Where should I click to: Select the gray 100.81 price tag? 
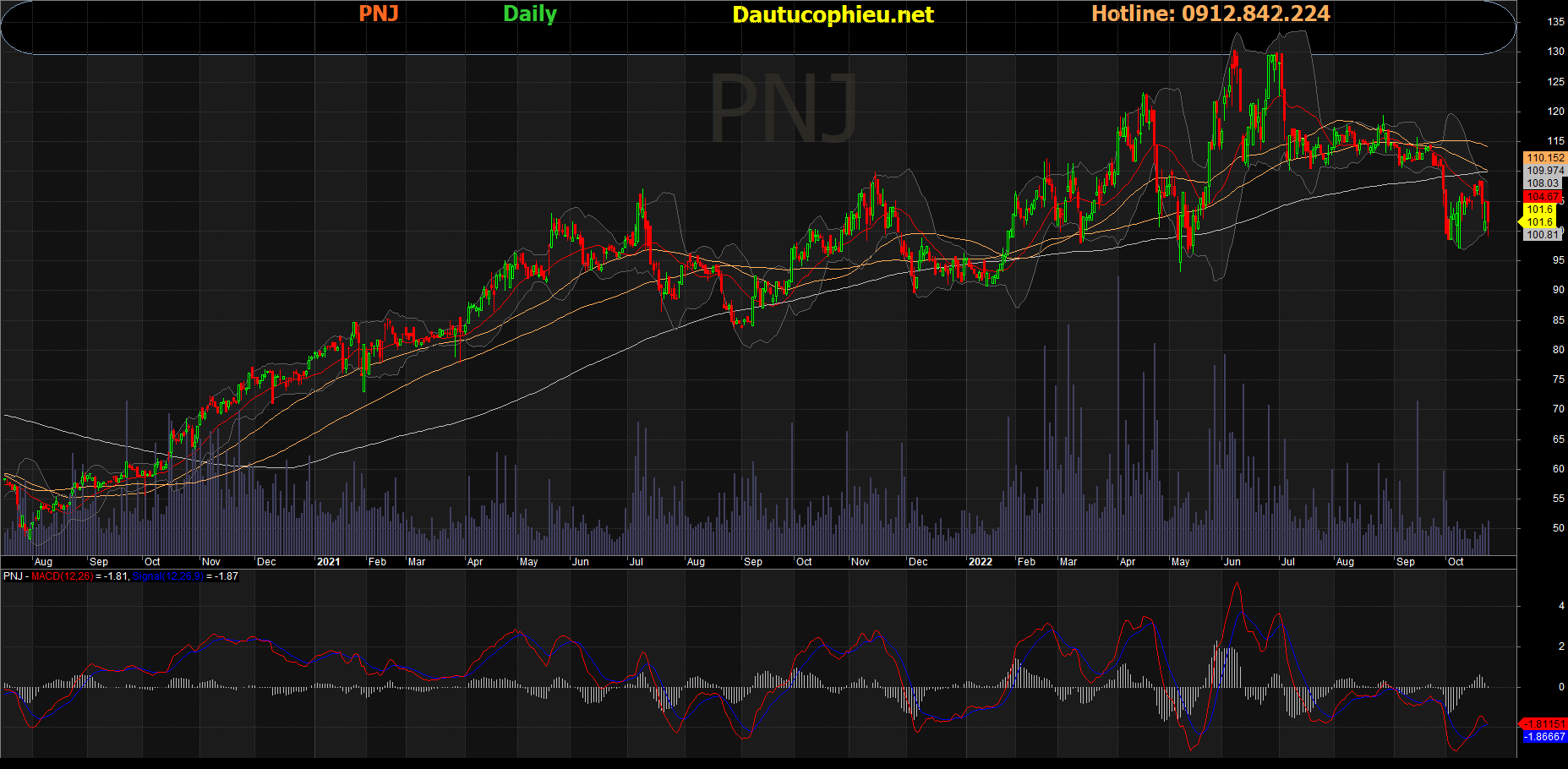tap(1543, 235)
